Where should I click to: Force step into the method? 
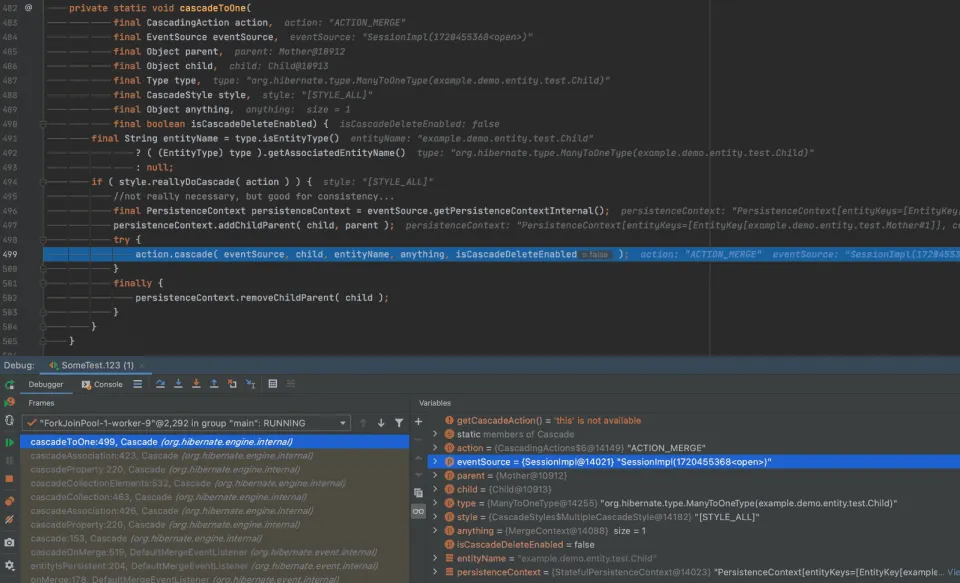coord(196,384)
